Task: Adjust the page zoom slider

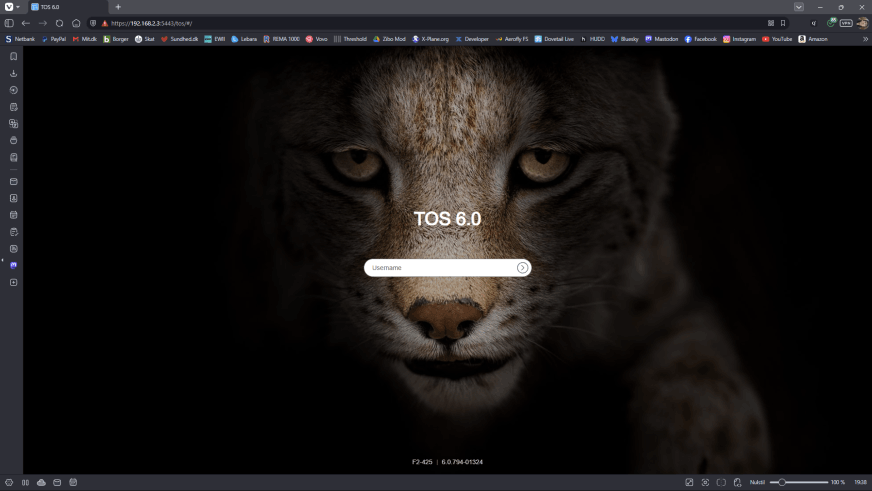Action: 783,482
